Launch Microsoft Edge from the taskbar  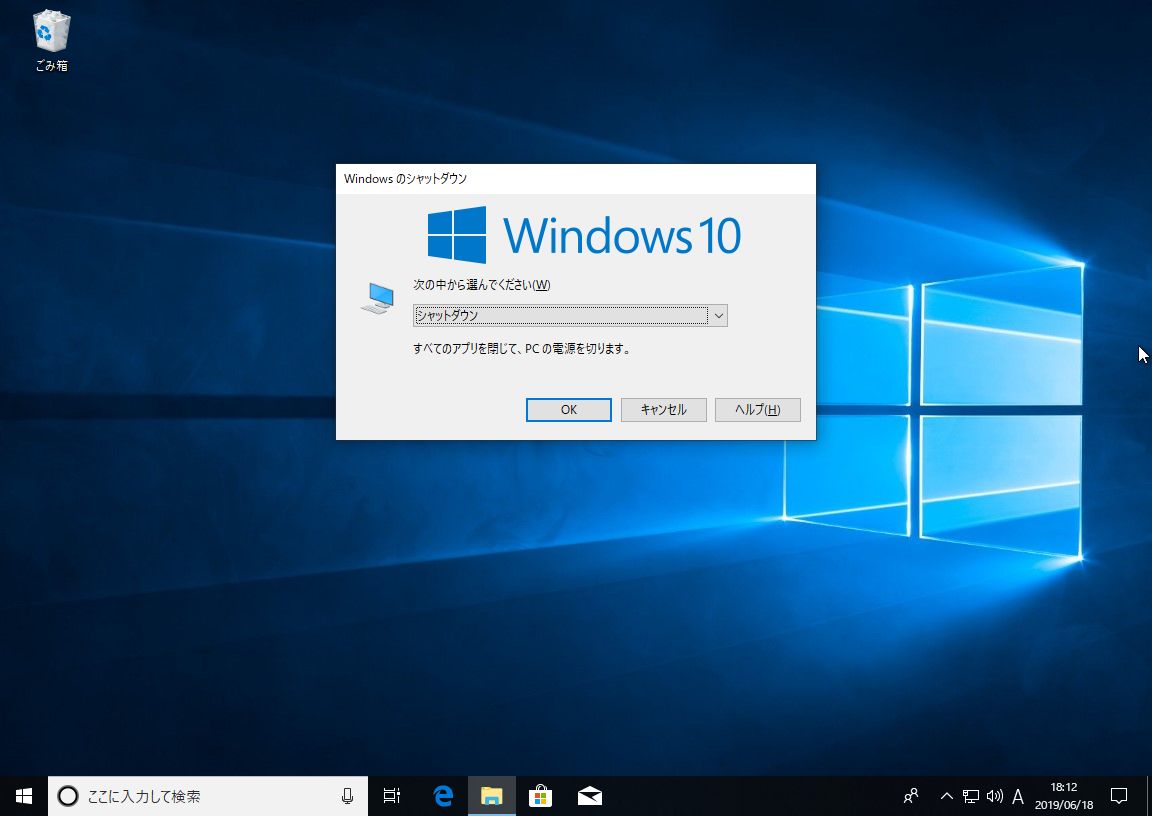pyautogui.click(x=443, y=796)
